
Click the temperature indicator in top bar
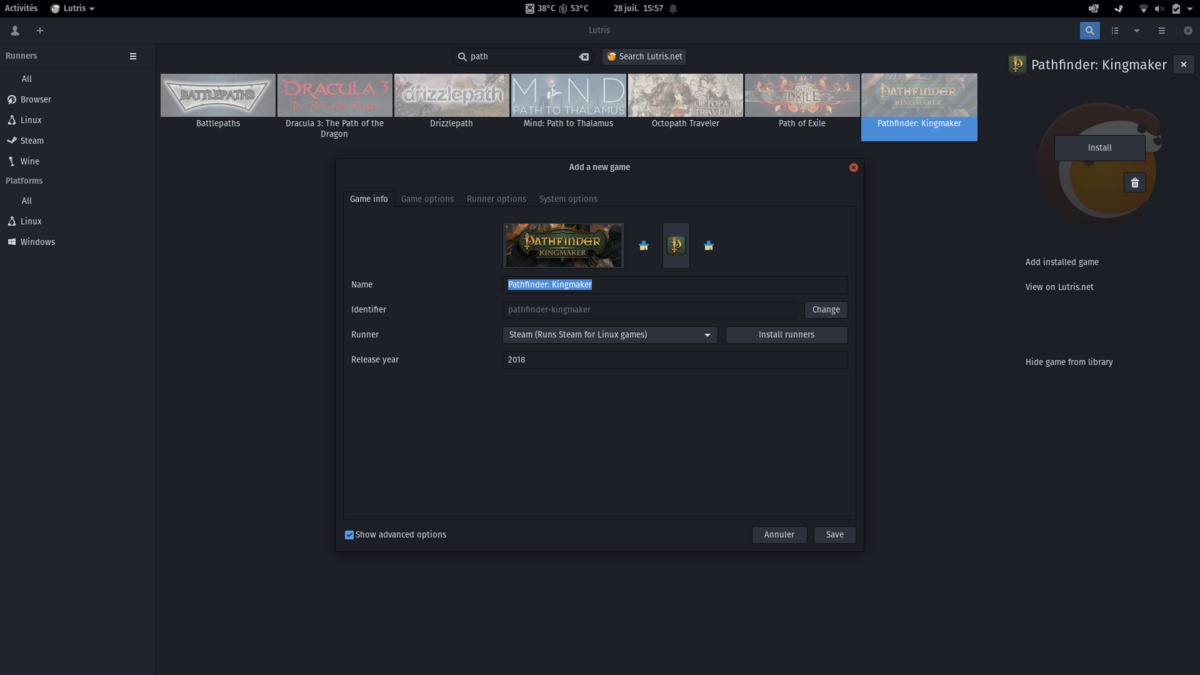click(x=557, y=8)
